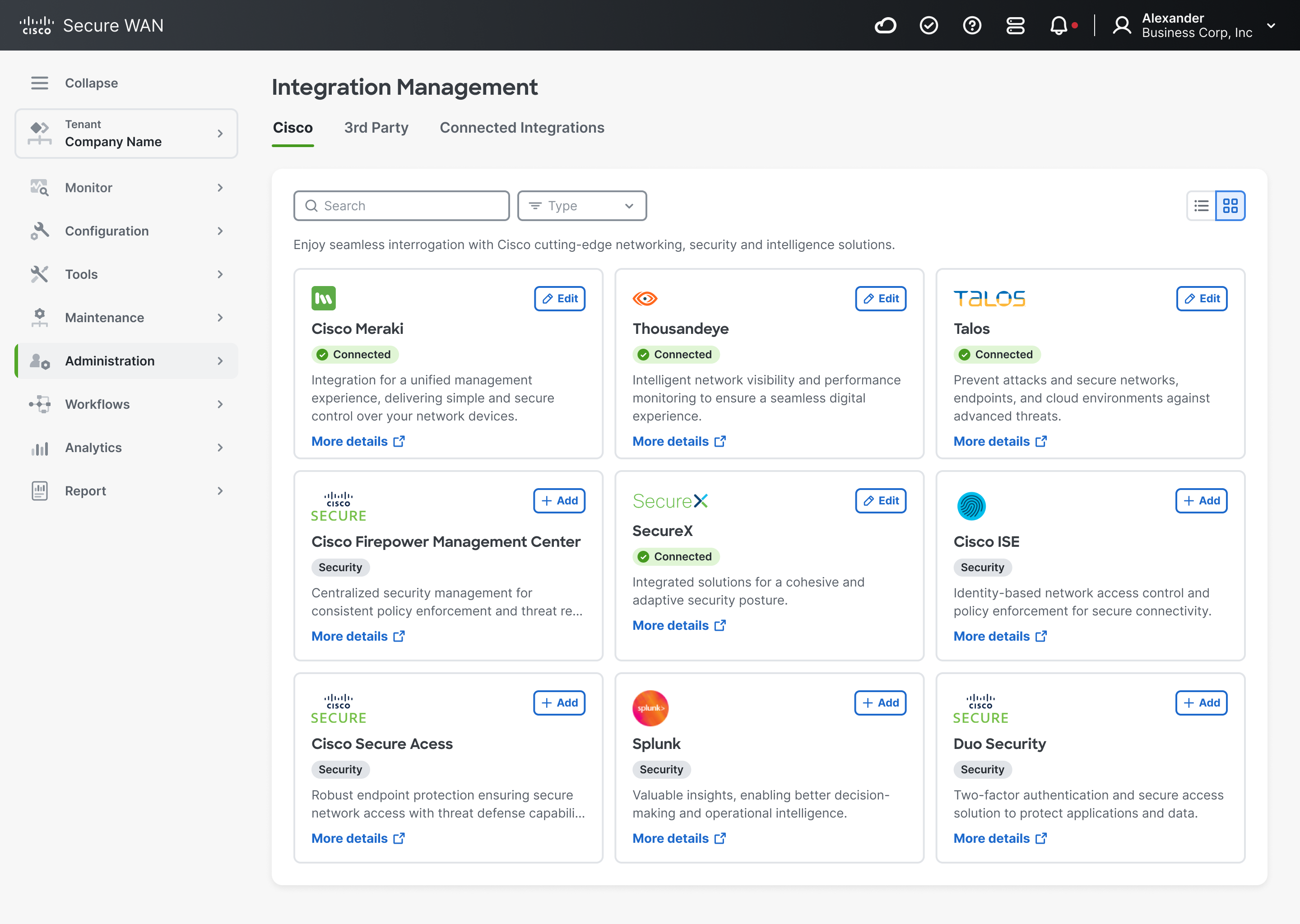This screenshot has height=924, width=1300.
Task: Add the Cisco ISE integration
Action: pyautogui.click(x=1201, y=501)
